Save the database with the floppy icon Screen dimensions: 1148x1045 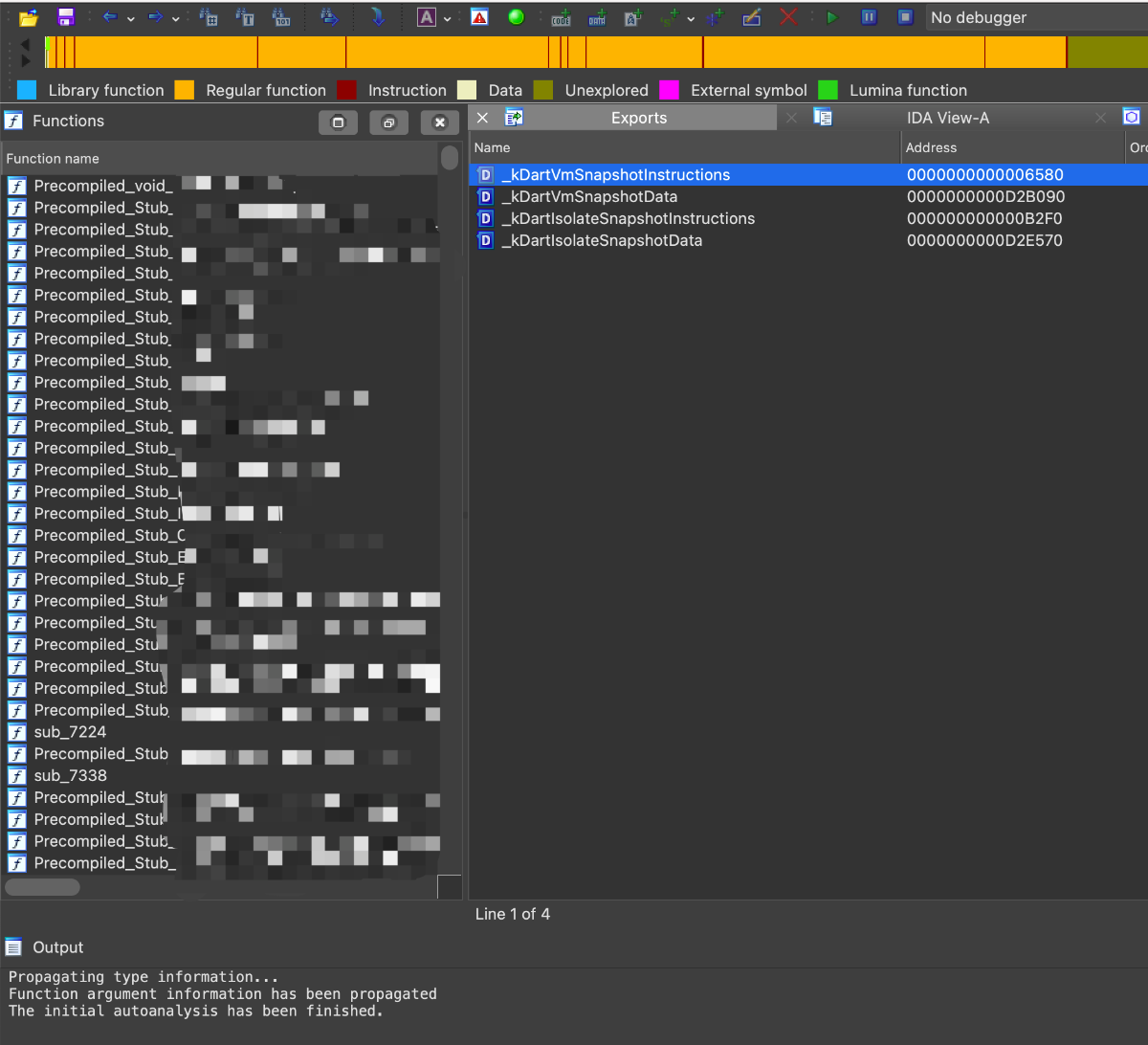[x=66, y=17]
